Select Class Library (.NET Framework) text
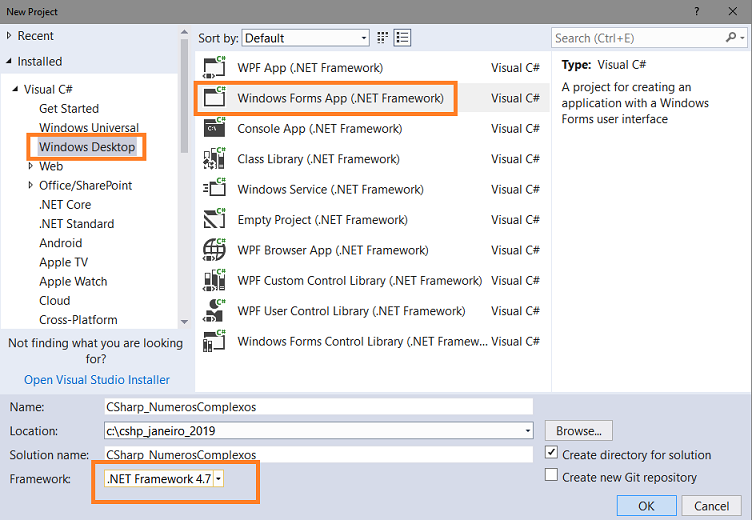This screenshot has height=520, width=752. coord(318,159)
